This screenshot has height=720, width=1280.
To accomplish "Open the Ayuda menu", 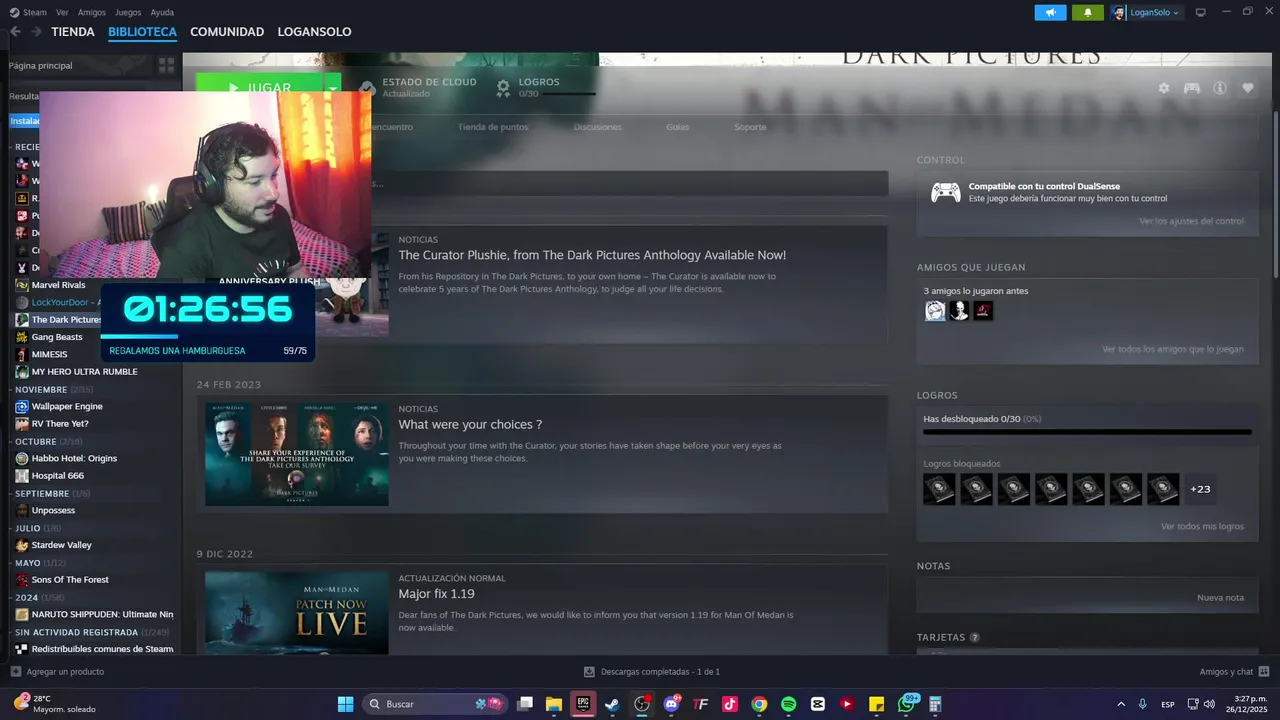I will [162, 12].
